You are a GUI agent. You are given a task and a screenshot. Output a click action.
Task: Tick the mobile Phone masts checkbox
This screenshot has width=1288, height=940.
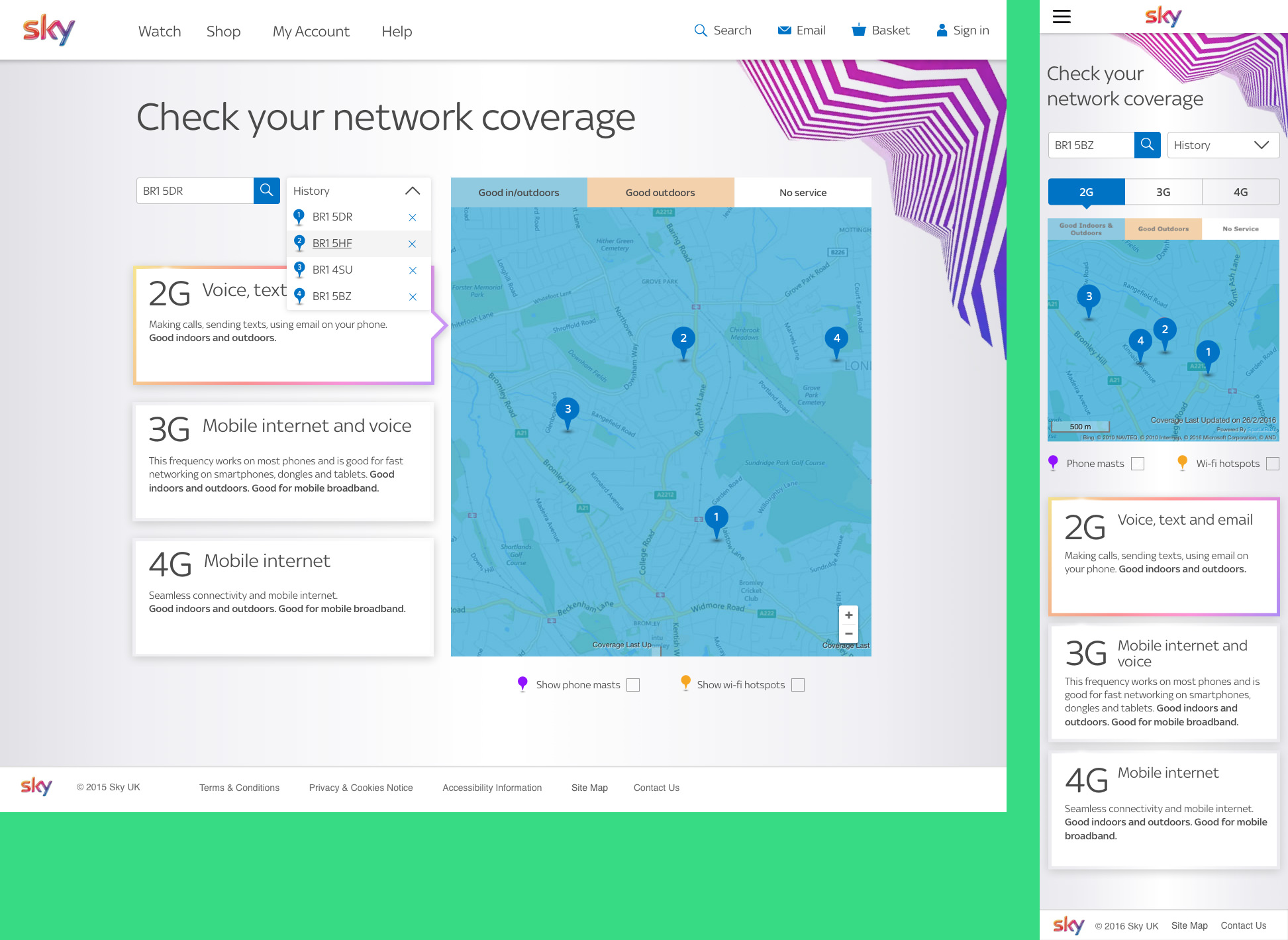coord(1138,464)
